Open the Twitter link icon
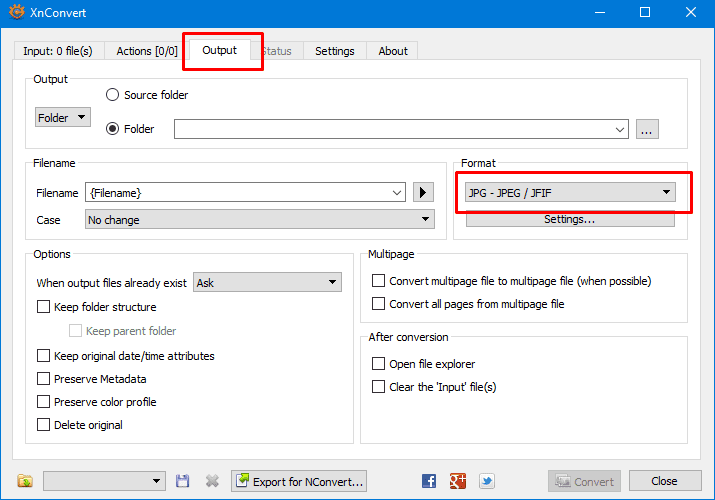 [487, 481]
